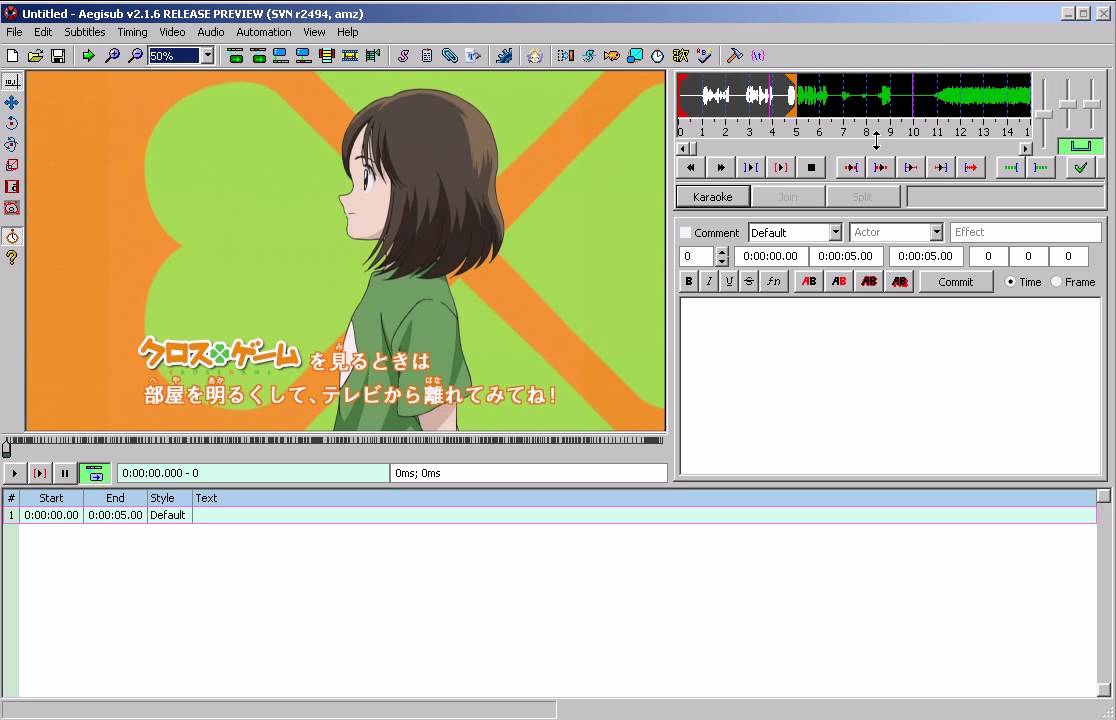
Task: Select the Time radio button
Action: [1010, 282]
